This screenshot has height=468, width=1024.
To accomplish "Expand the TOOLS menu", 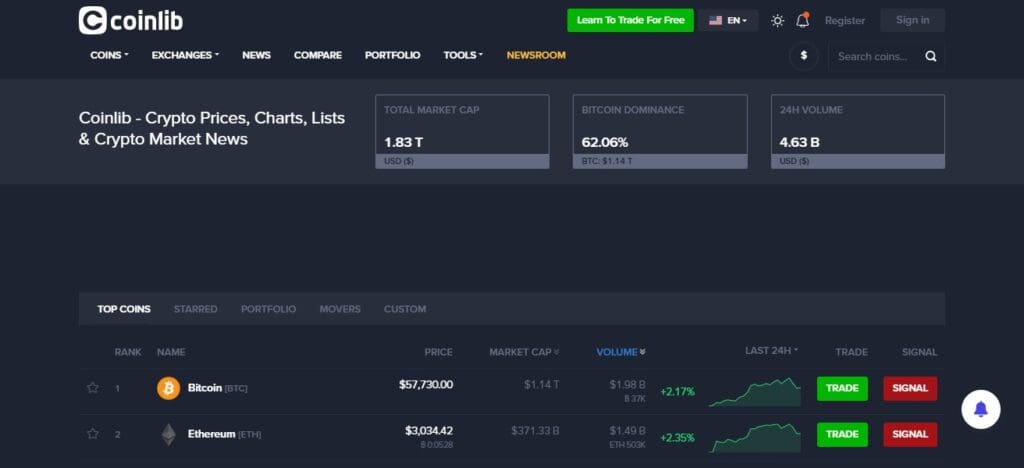I will tap(463, 55).
